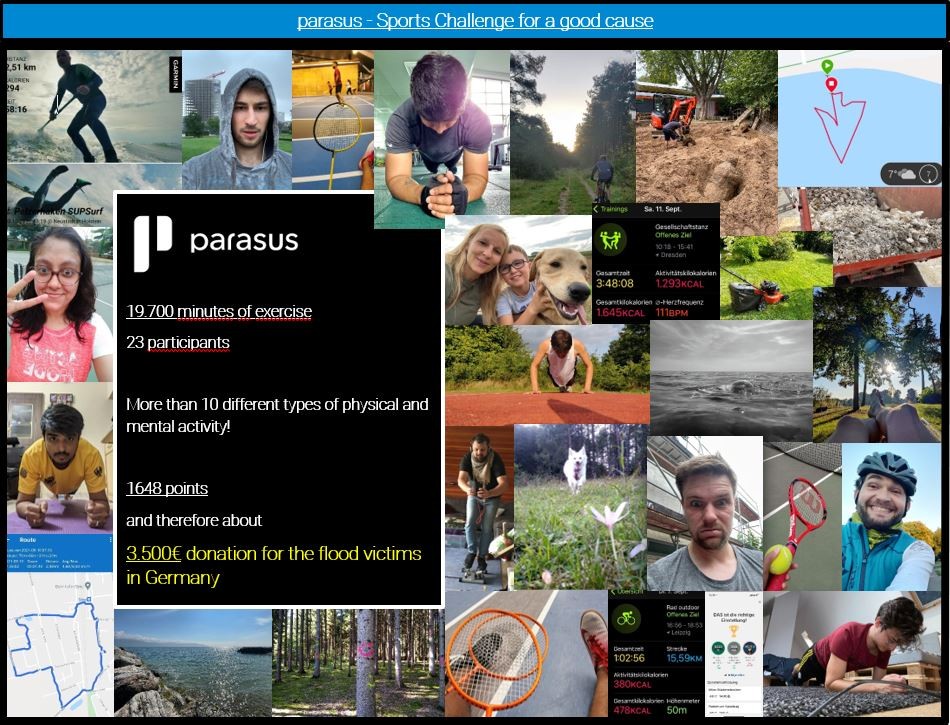Open the photo of the man in the red shirt planking
The height and width of the screenshot is (725, 950).
tap(852, 654)
